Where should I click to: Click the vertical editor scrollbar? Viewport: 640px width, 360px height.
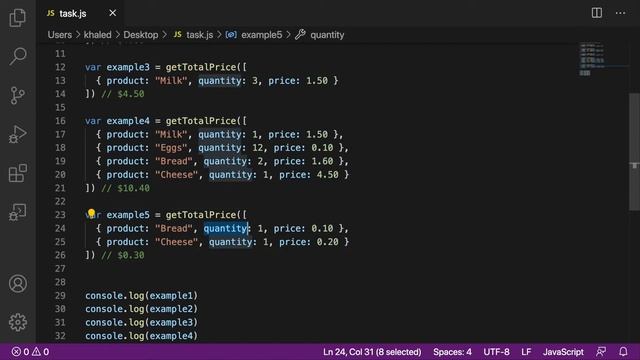[x=634, y=152]
